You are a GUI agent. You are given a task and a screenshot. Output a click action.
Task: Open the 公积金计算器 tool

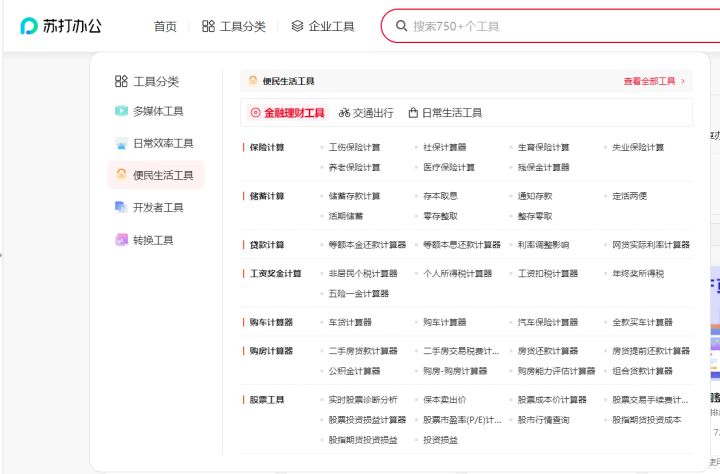[x=354, y=371]
